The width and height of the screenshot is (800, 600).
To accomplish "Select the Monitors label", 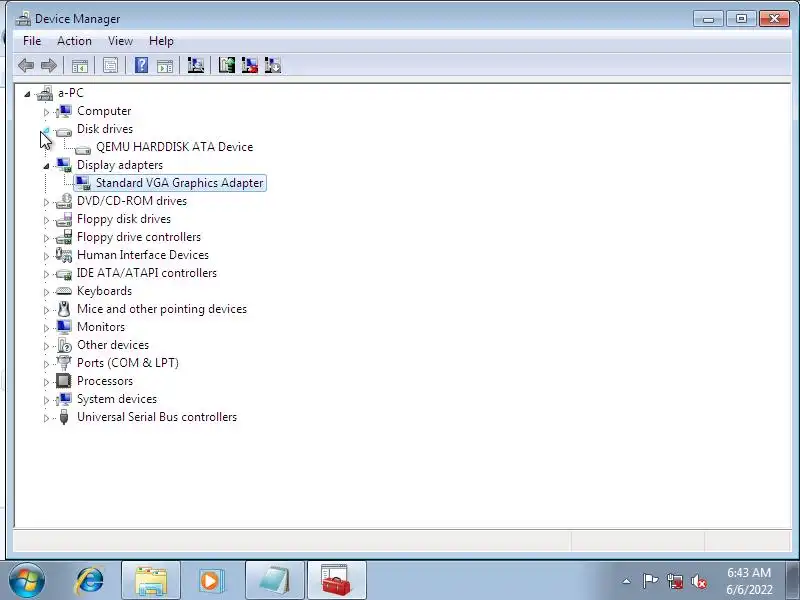I will tap(101, 327).
